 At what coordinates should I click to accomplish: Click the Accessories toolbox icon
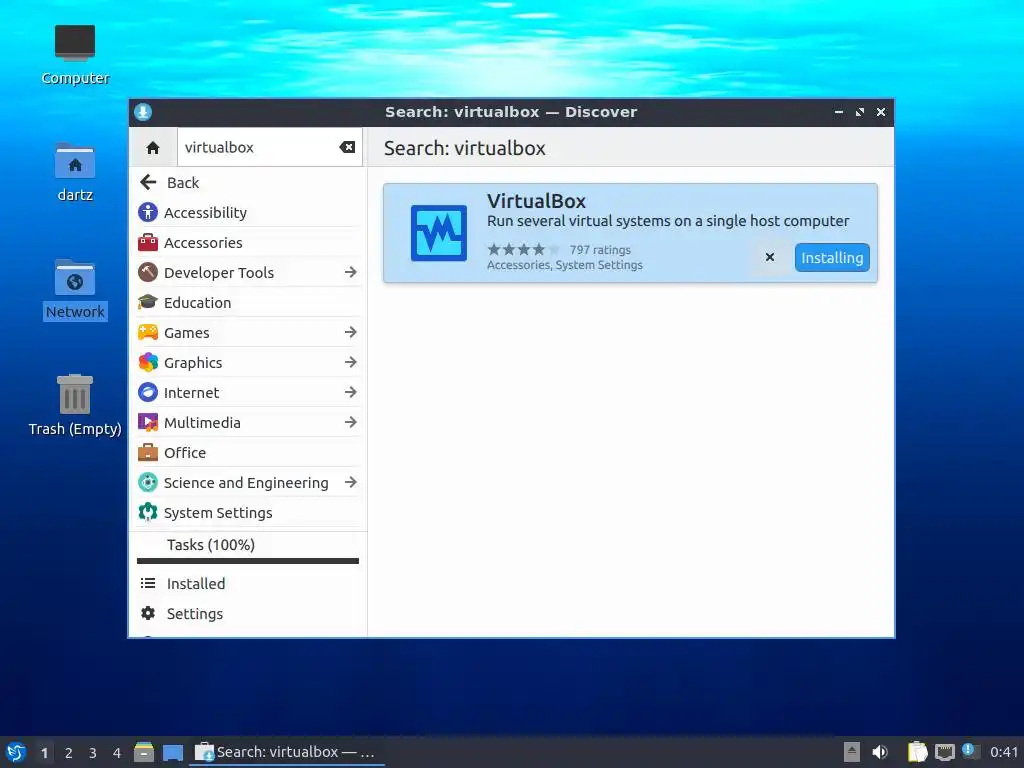point(148,242)
